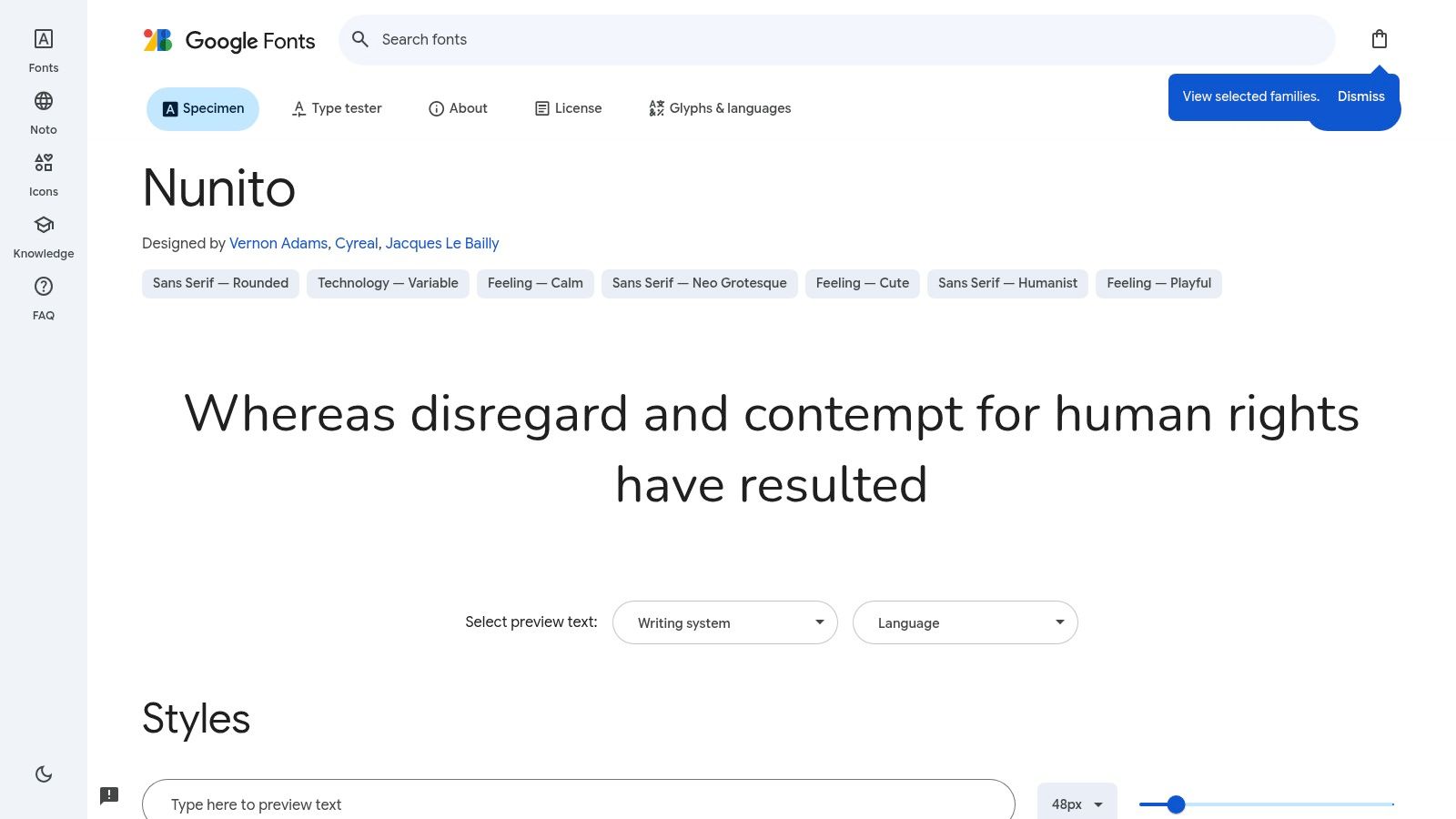Click the specimen preview sentence
1456x819 pixels.
[x=772, y=450]
